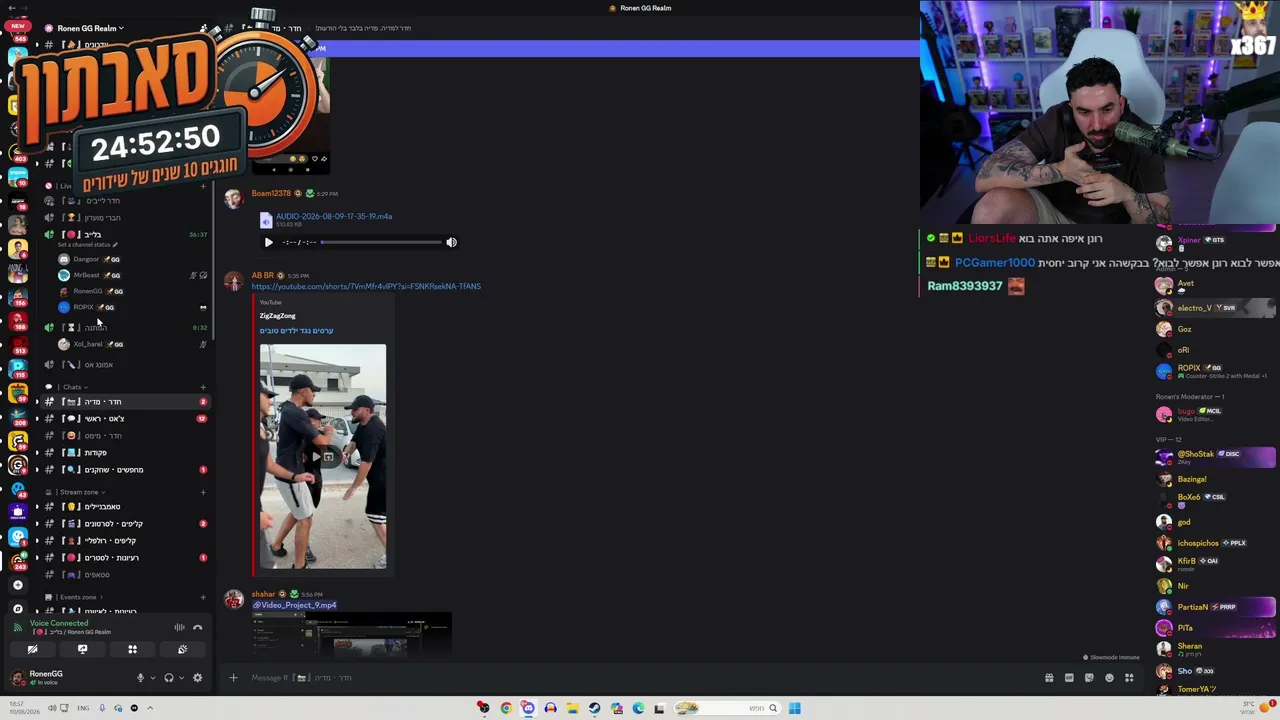The image size is (1280, 720).
Task: Open the רעיונות · לסטרים channel
Action: point(125,558)
